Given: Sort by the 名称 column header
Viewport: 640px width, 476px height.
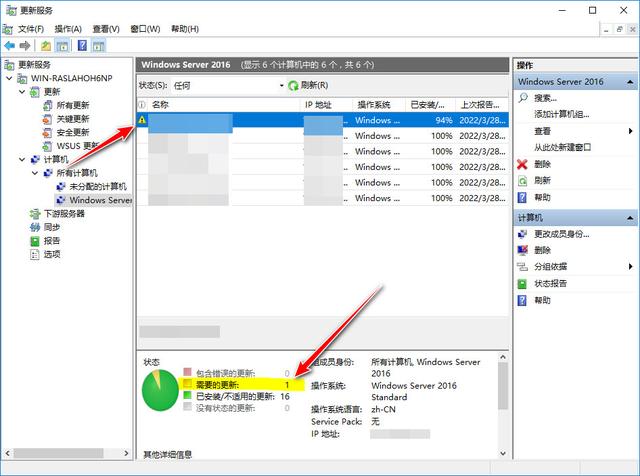Looking at the screenshot, I should (x=224, y=105).
